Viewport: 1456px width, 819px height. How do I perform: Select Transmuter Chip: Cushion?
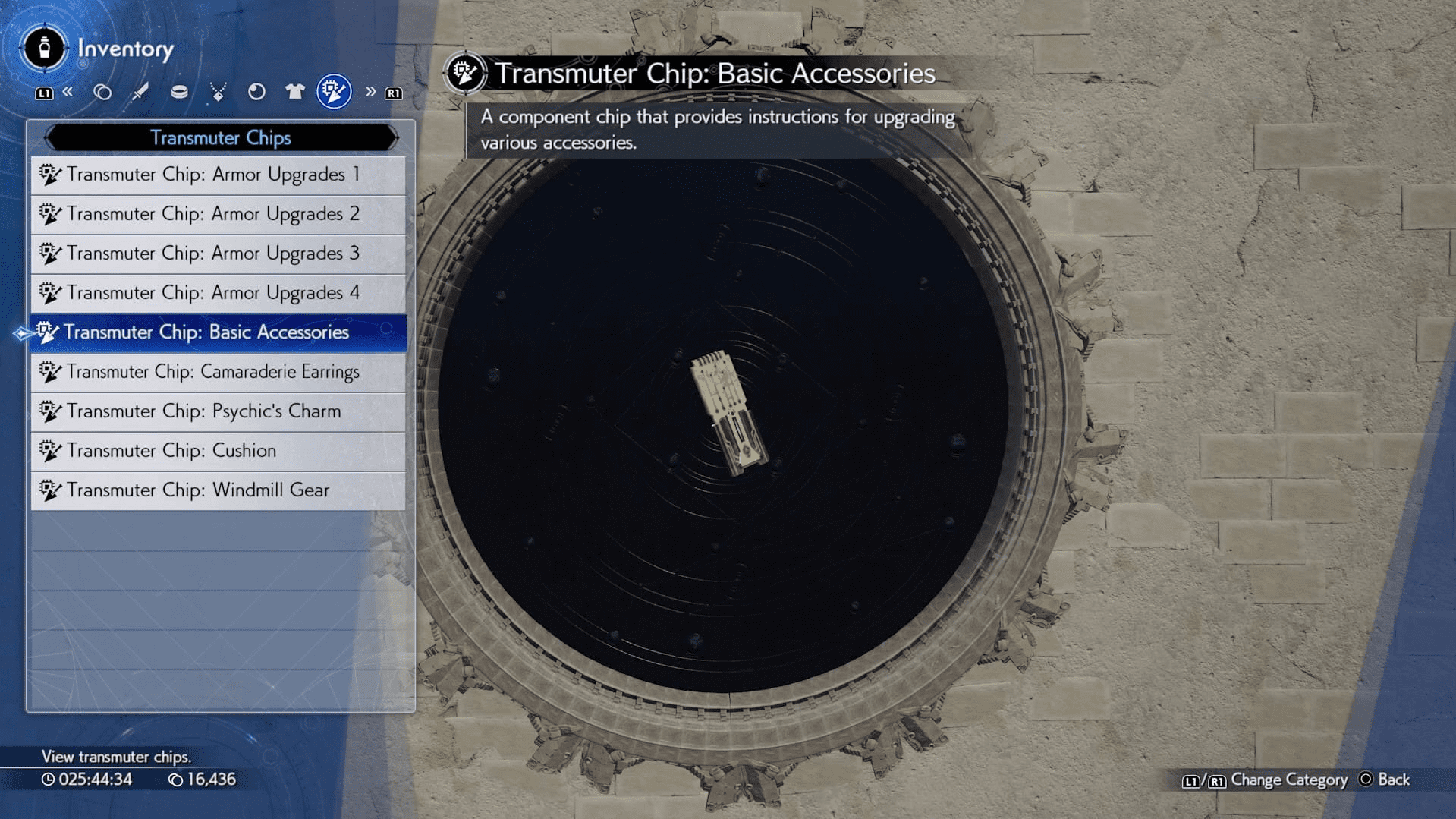click(x=219, y=451)
